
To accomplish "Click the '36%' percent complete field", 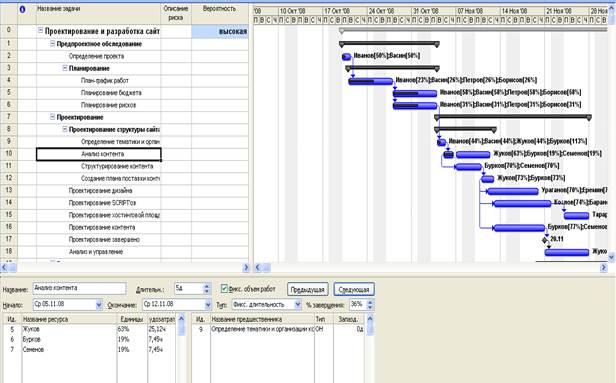I will click(x=357, y=304).
